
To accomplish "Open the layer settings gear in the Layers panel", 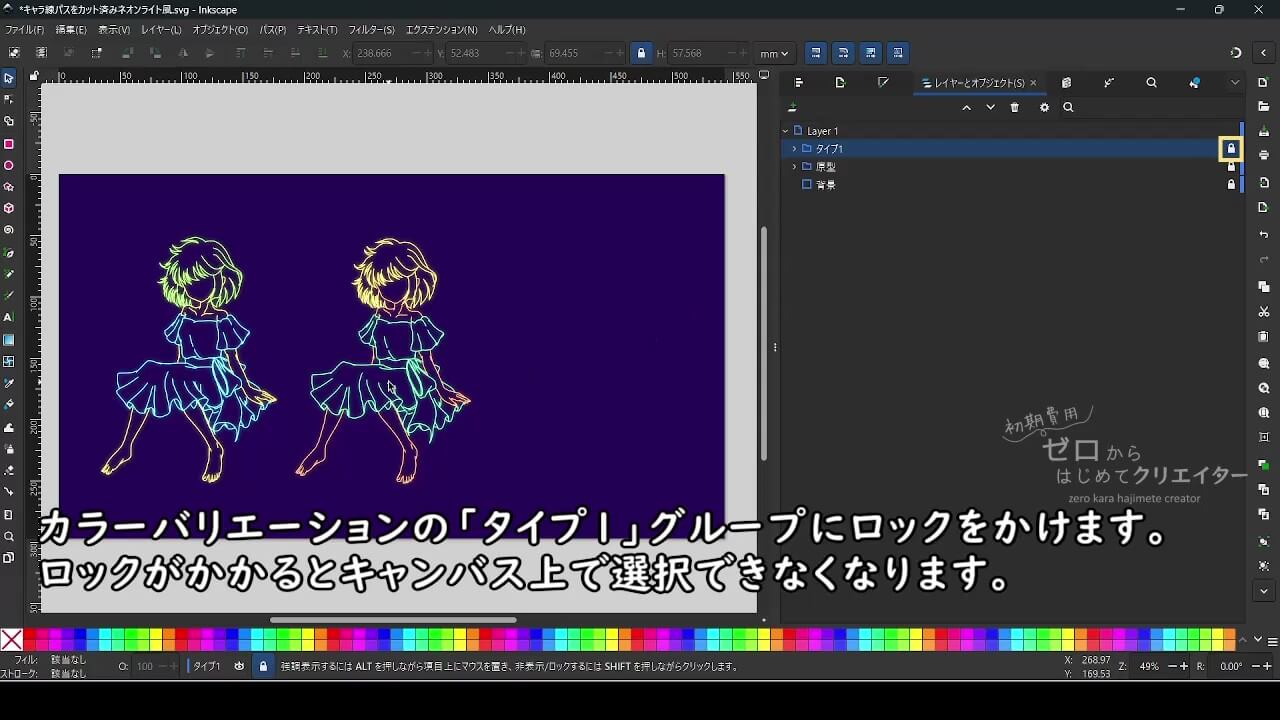I will 1044,107.
